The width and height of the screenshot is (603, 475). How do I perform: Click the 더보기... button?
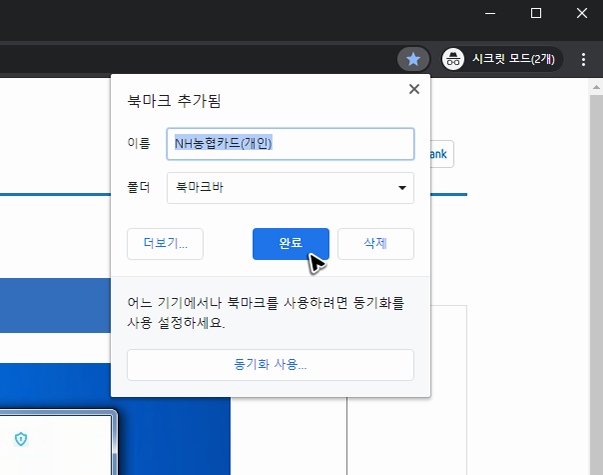point(165,244)
